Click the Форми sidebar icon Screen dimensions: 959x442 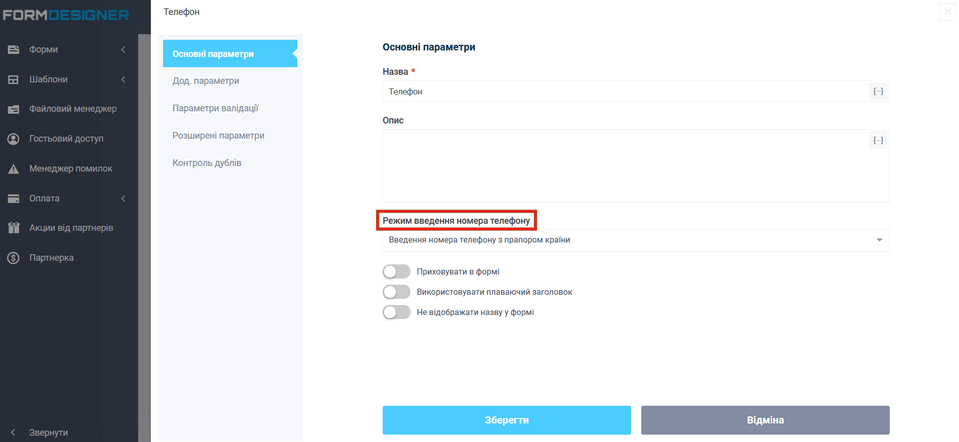14,50
